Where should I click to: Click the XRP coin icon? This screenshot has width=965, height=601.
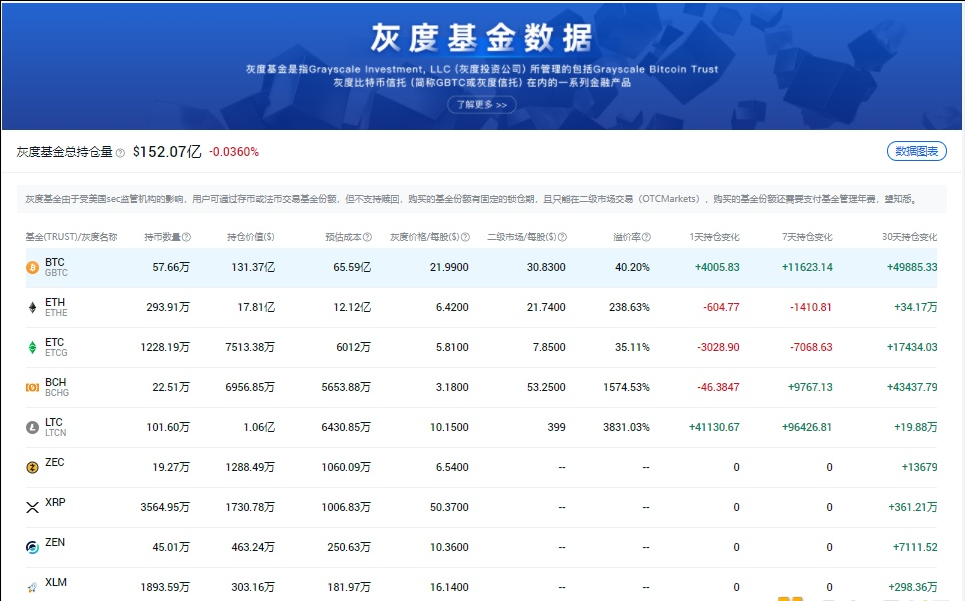[32, 507]
